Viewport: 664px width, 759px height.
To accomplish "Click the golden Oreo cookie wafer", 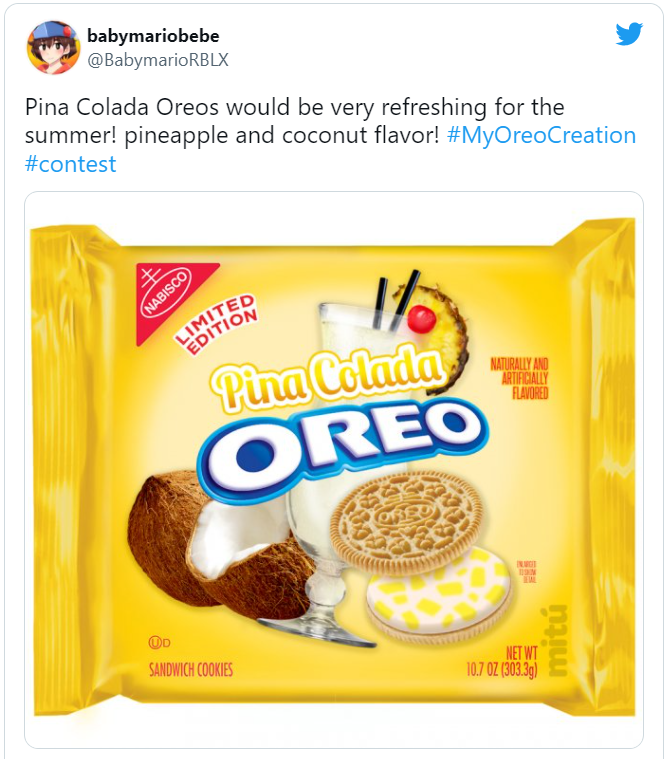I will (405, 513).
